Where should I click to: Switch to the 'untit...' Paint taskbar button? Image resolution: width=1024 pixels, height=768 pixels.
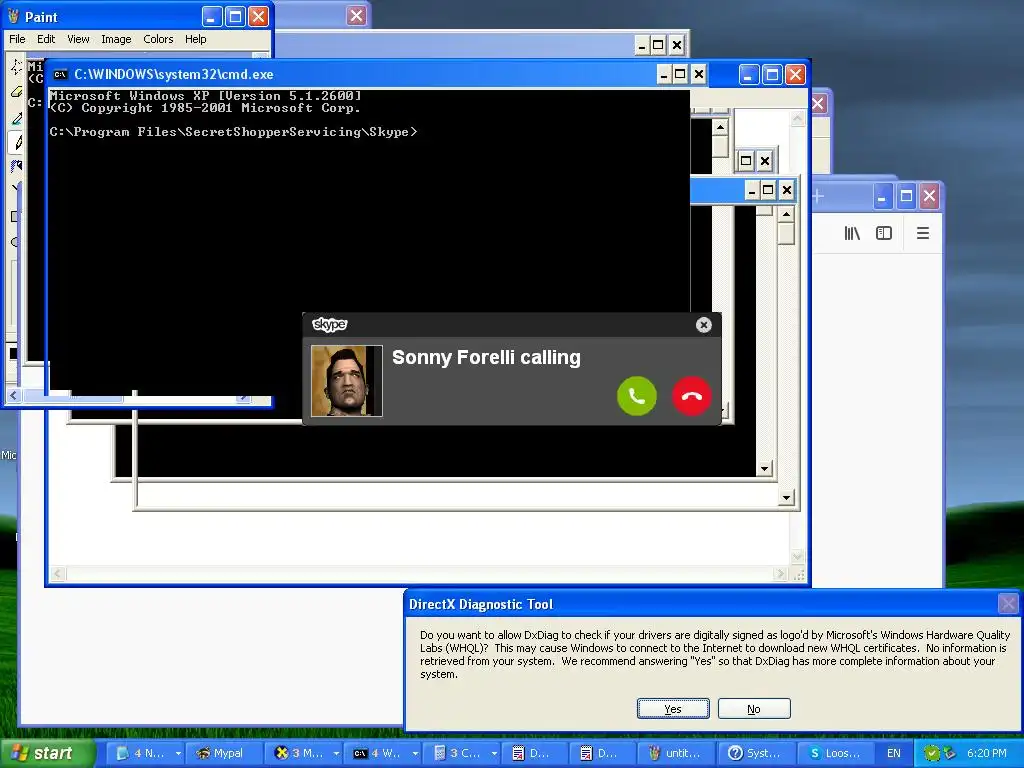677,753
